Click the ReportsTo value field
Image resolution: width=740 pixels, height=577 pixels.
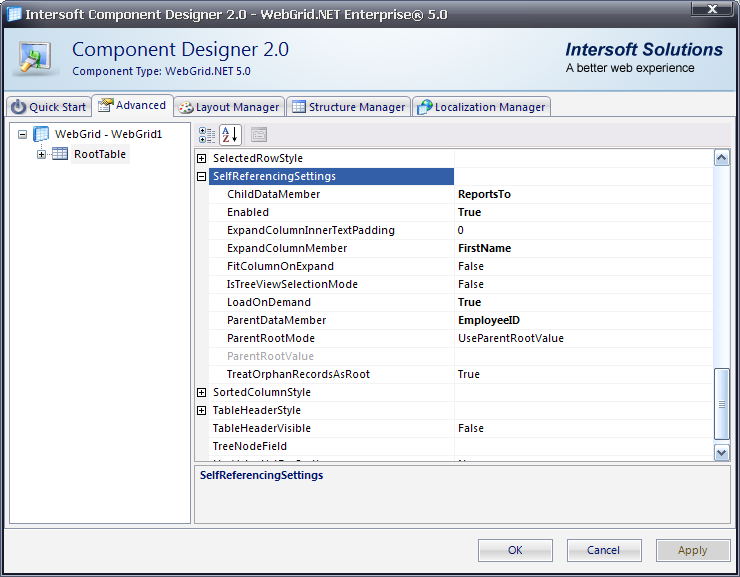(583, 194)
